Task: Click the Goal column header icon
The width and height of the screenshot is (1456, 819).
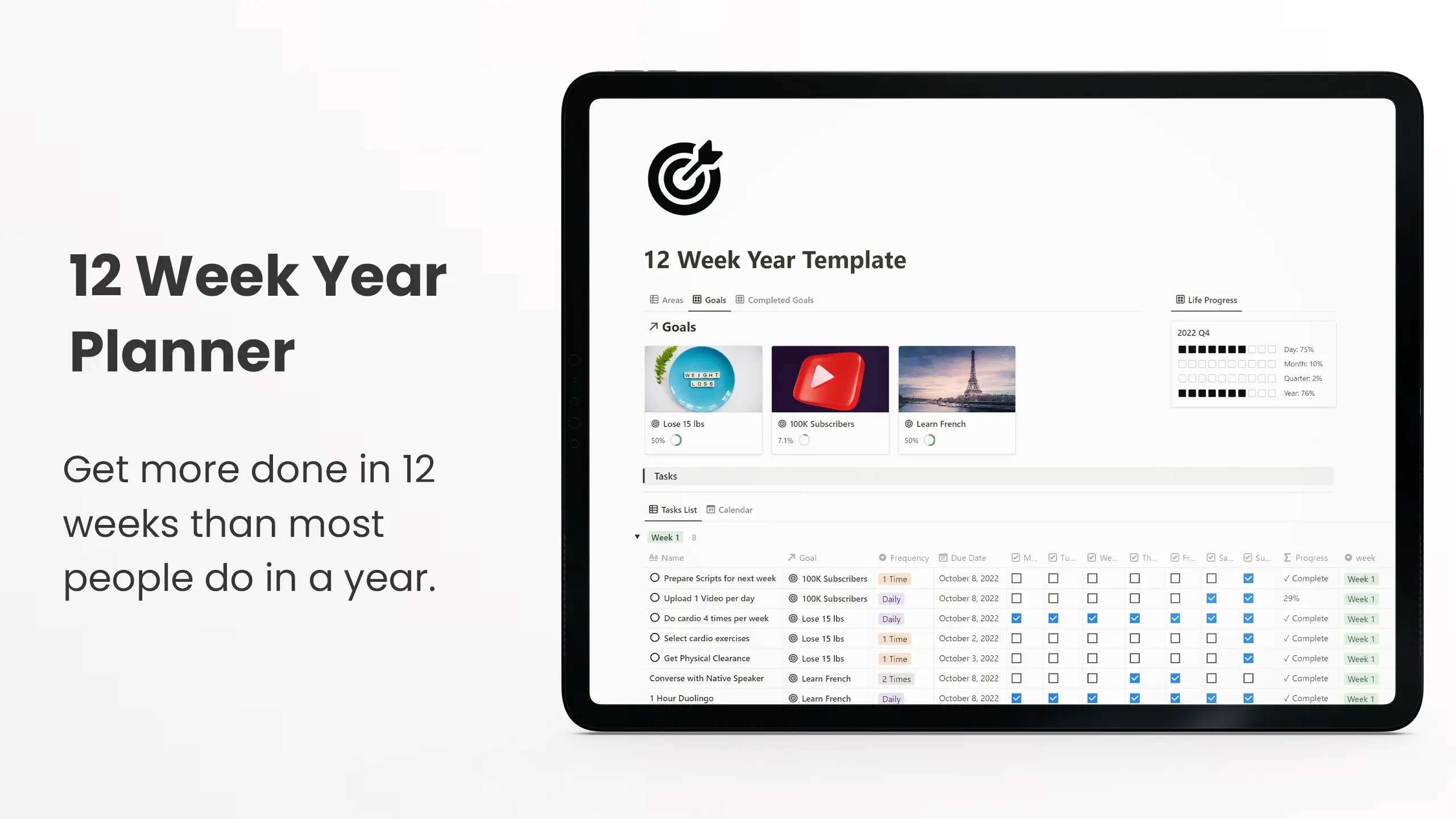Action: coord(793,558)
